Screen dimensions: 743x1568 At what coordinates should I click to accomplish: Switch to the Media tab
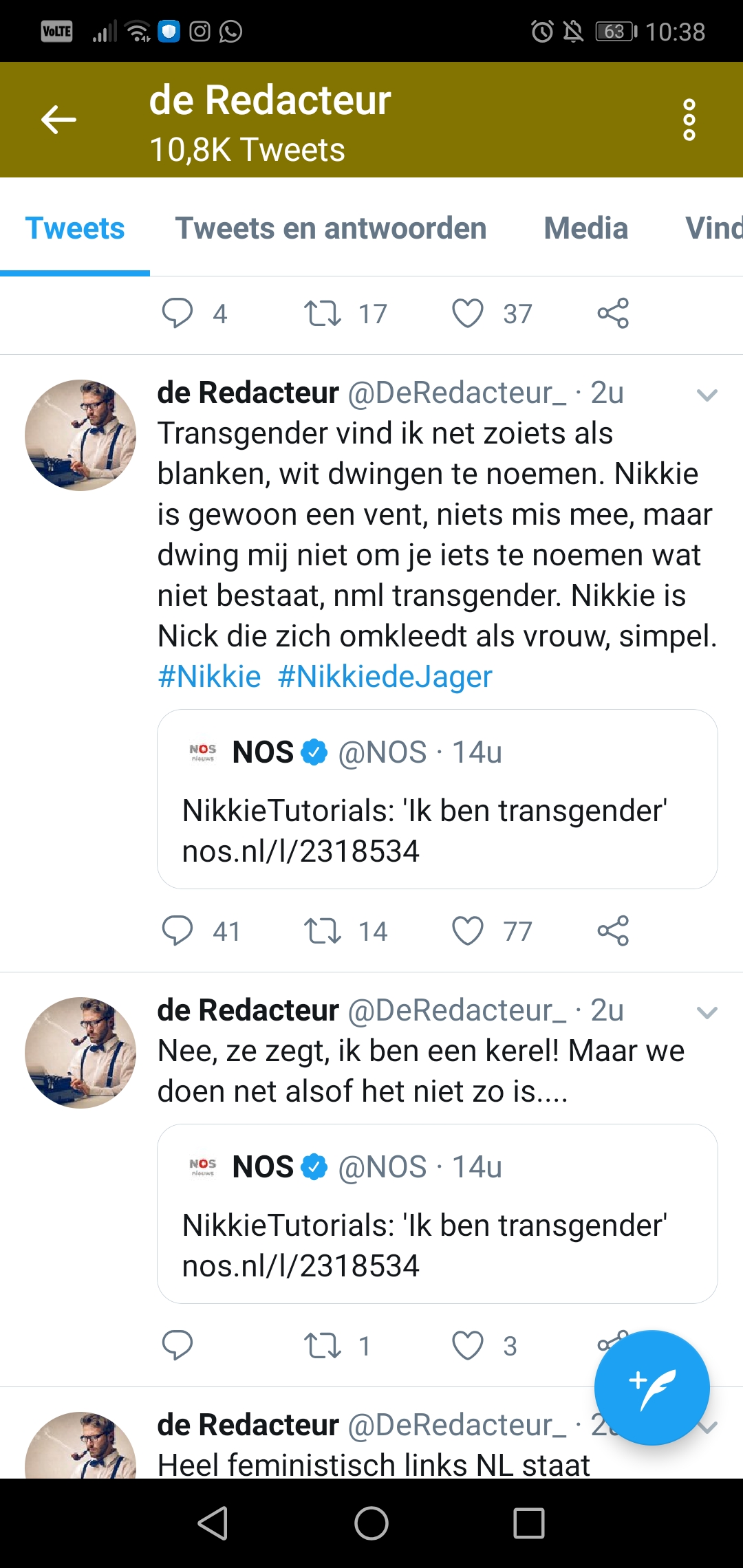click(x=585, y=228)
